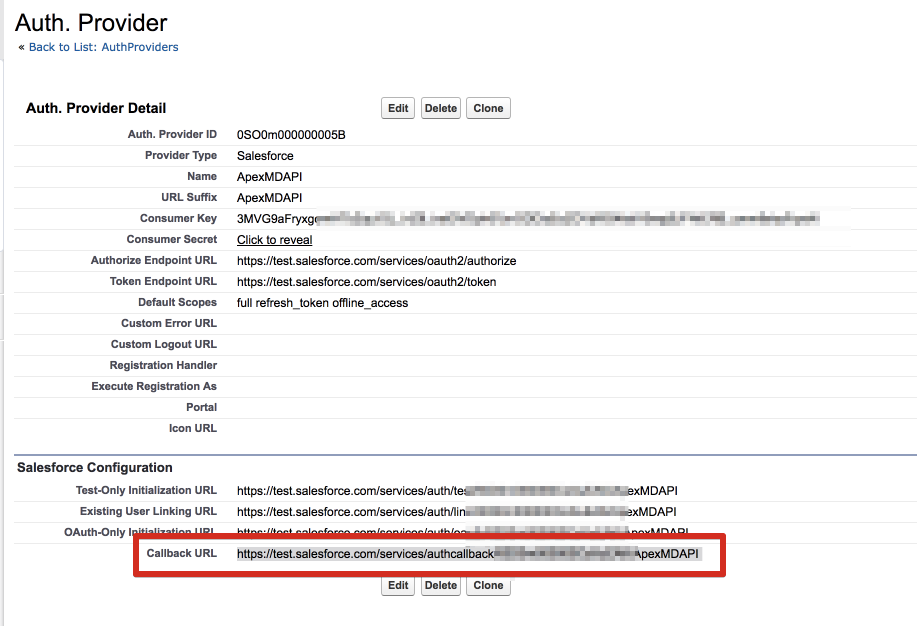This screenshot has height=626, width=917.
Task: Click the Token Endpoint URL label
Action: 163,281
